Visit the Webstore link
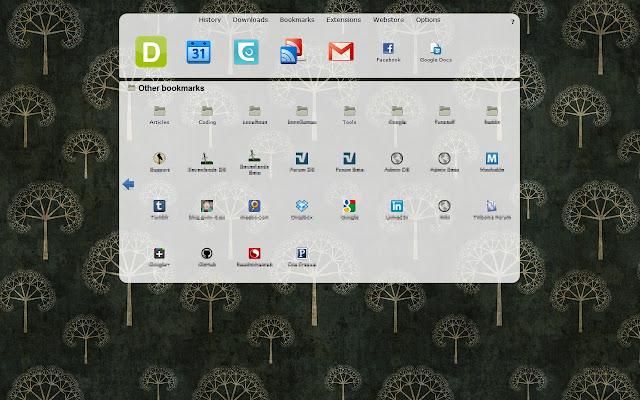The image size is (640, 400). click(388, 20)
